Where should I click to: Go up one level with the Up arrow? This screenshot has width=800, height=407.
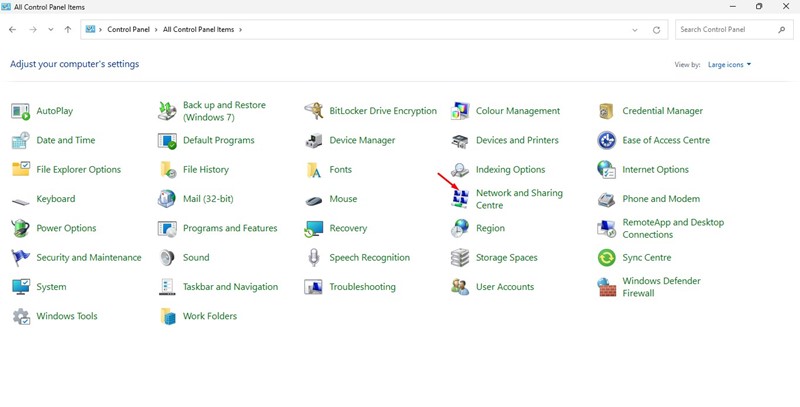pyautogui.click(x=68, y=30)
